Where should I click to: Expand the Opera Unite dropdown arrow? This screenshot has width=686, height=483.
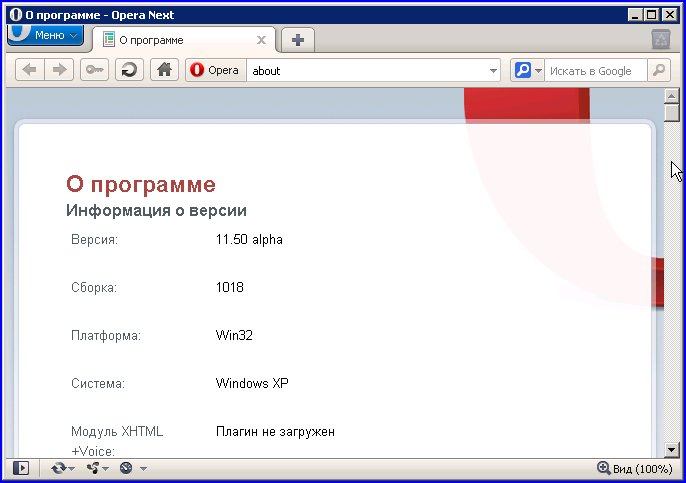(105, 469)
